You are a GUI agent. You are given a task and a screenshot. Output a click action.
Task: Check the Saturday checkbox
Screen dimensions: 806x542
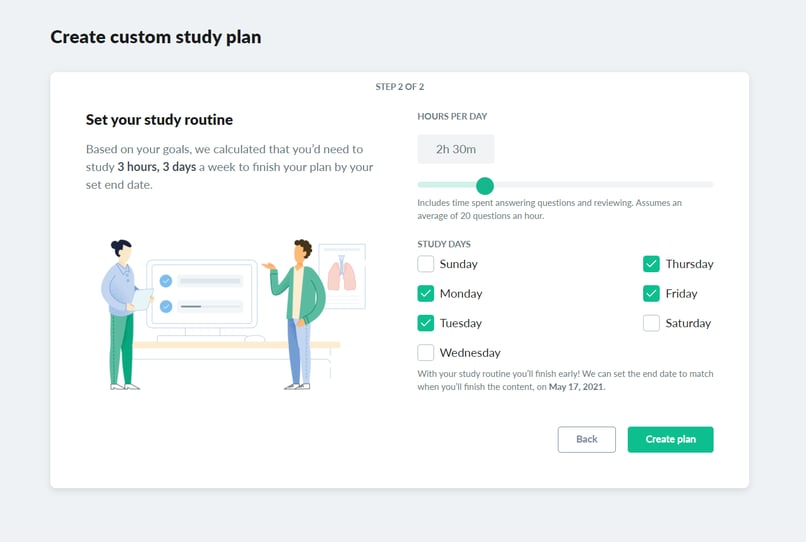click(651, 323)
